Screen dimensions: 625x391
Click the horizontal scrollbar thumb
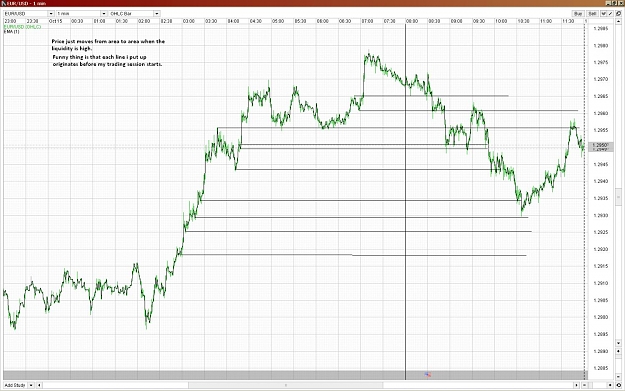[x=285, y=385]
